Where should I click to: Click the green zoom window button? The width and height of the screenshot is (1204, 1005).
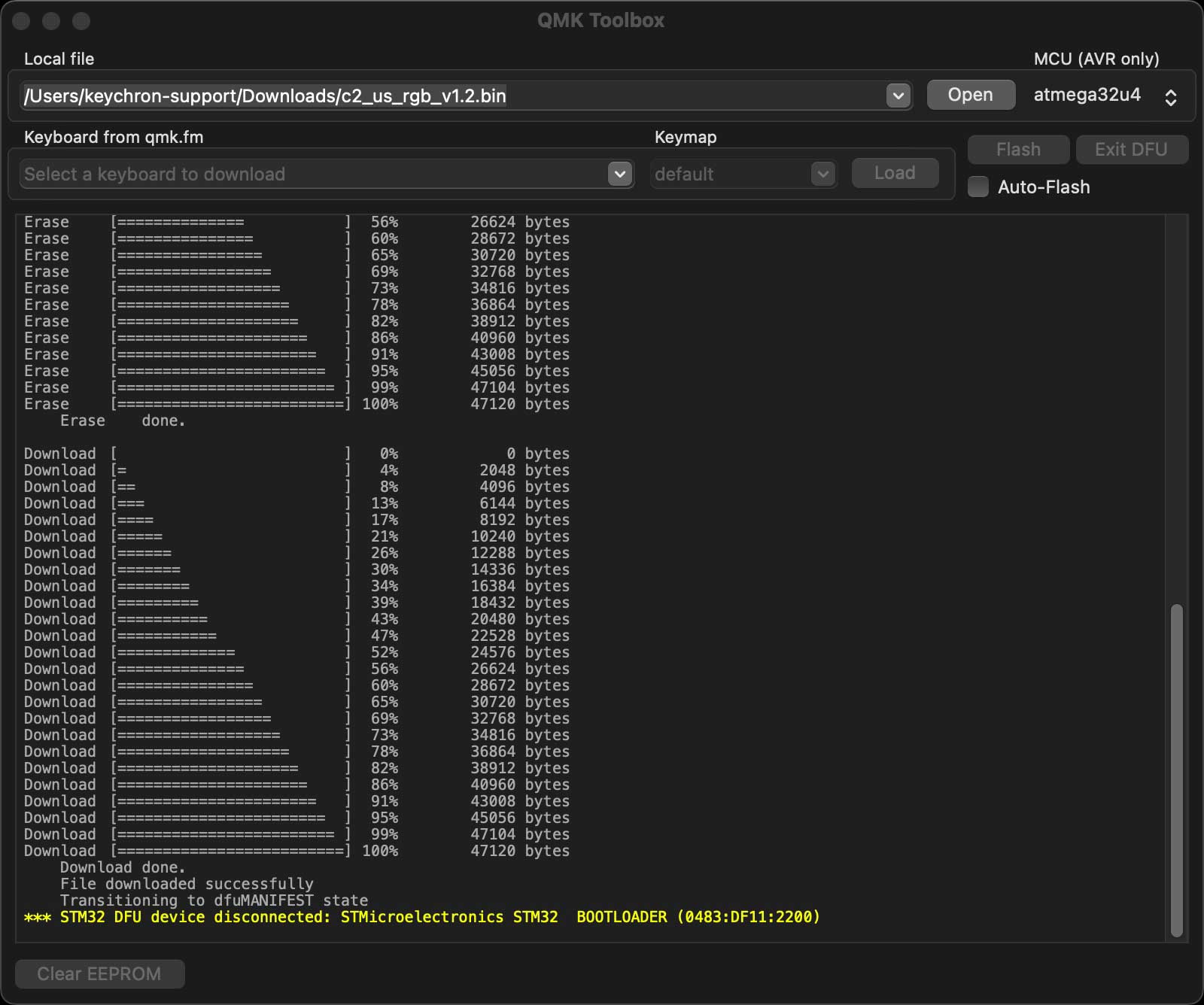click(81, 21)
